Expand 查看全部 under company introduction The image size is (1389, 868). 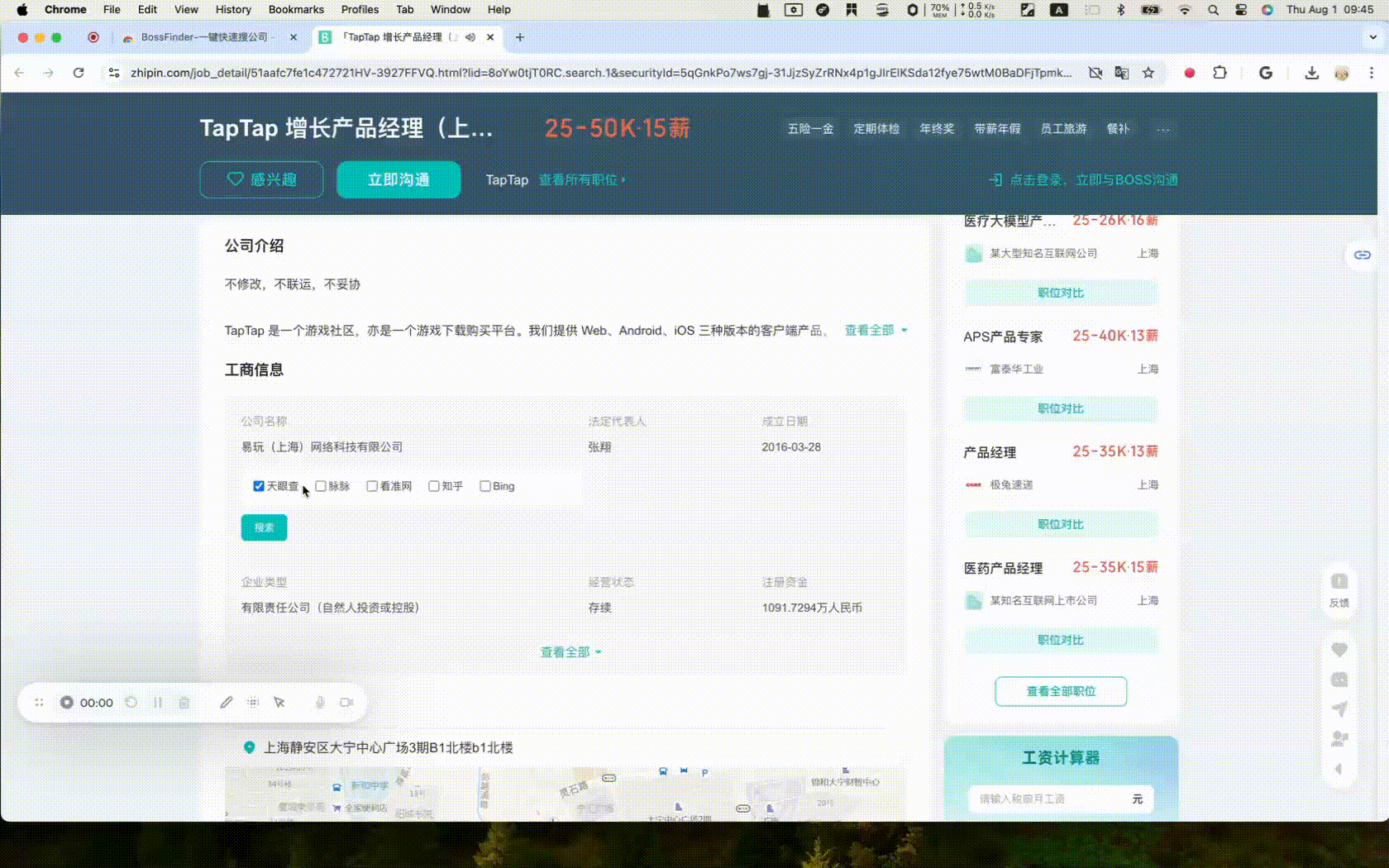click(x=876, y=330)
